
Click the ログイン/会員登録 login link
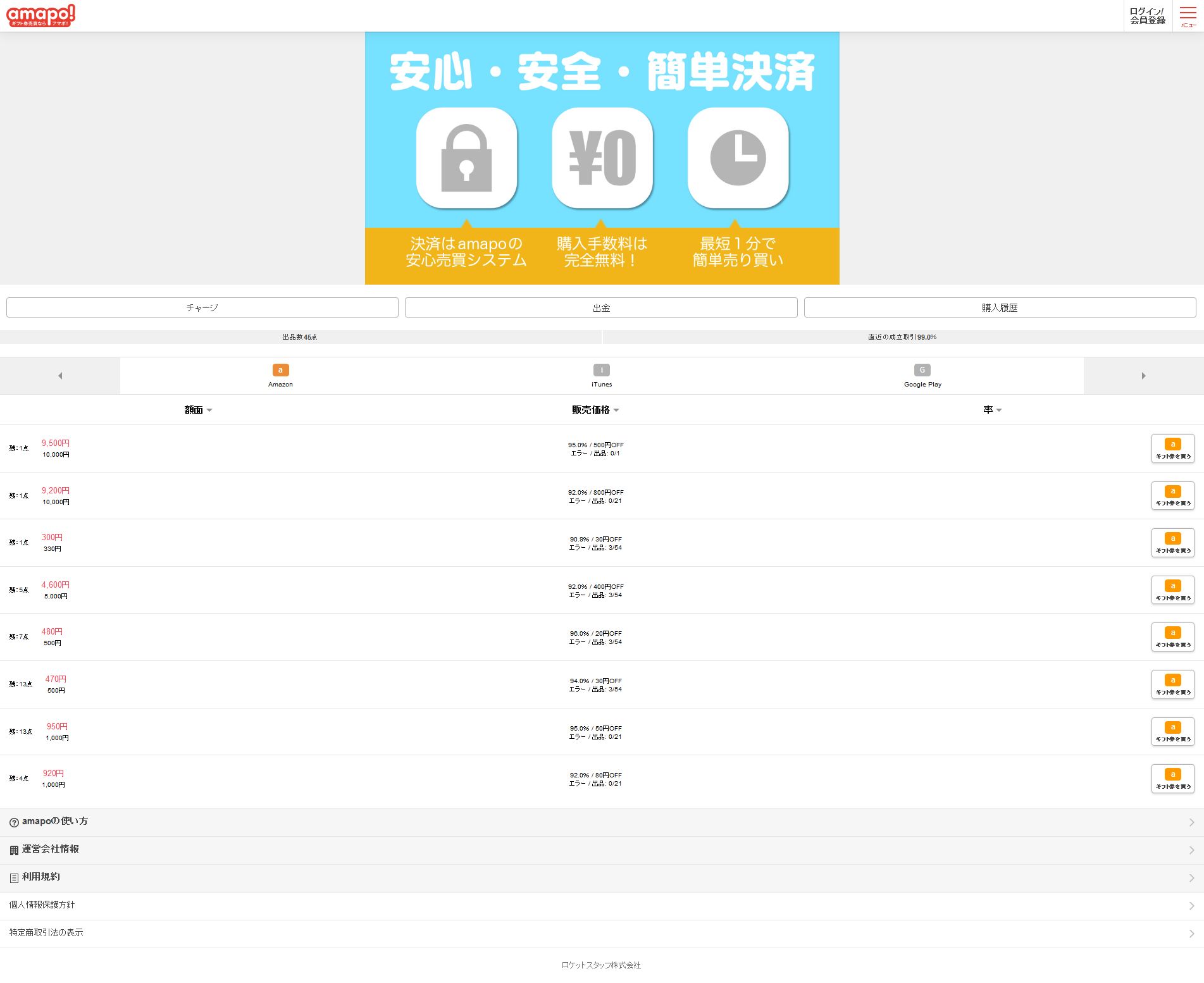[1148, 16]
